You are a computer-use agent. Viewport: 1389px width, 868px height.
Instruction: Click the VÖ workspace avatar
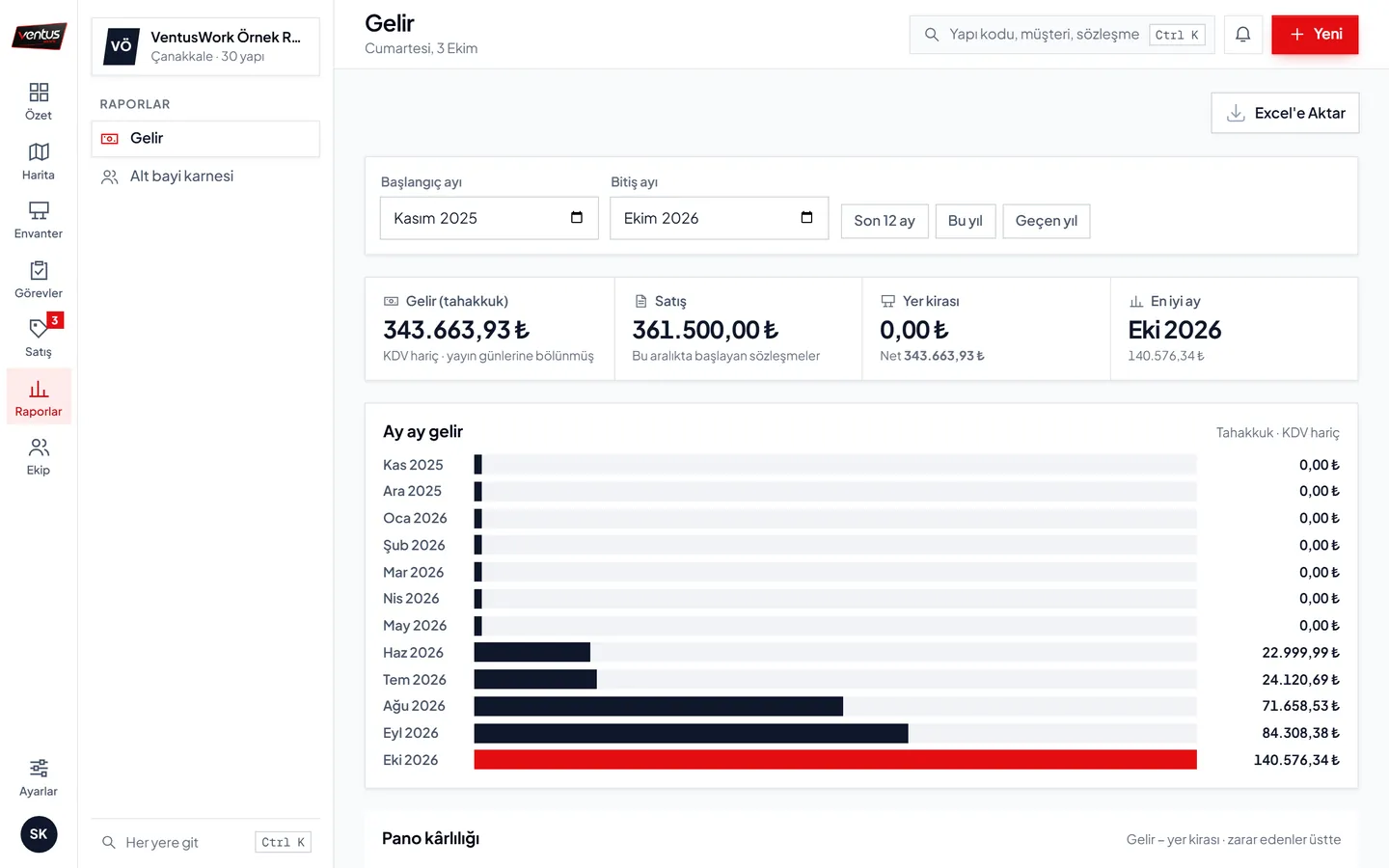[x=122, y=46]
